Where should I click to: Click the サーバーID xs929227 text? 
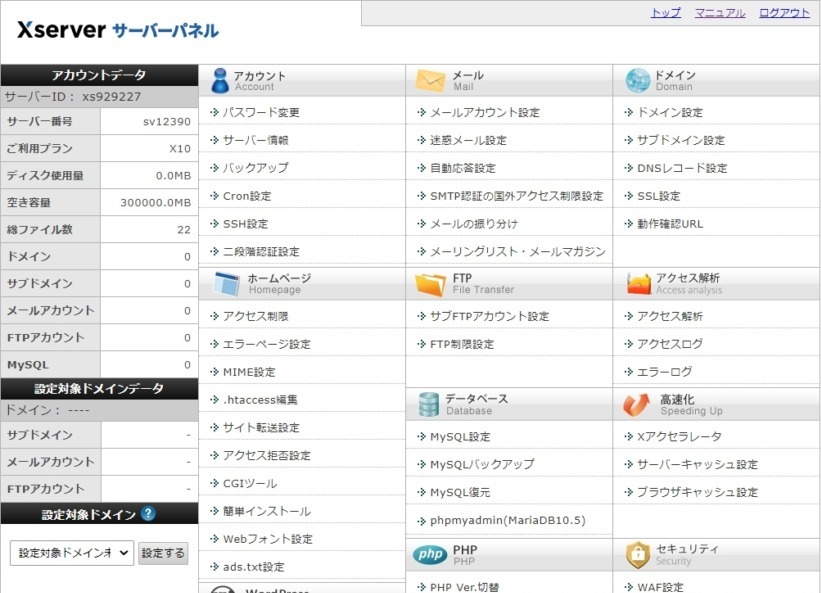pyautogui.click(x=73, y=96)
